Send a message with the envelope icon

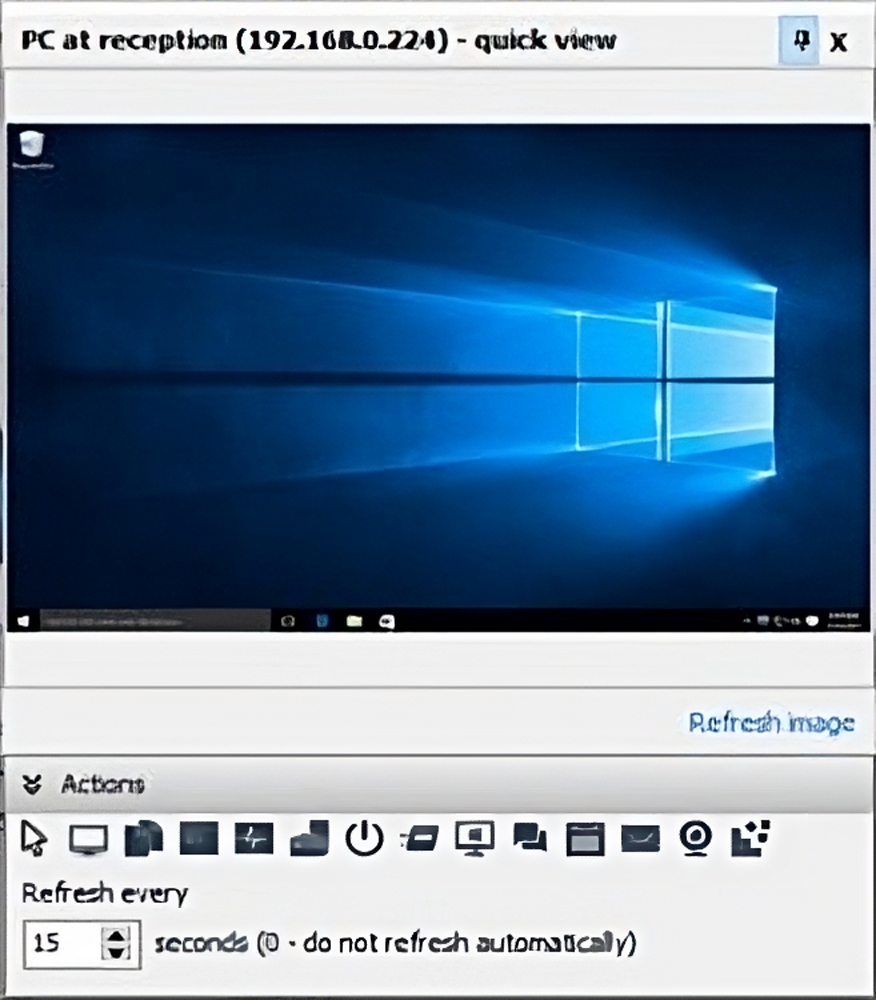pos(640,838)
